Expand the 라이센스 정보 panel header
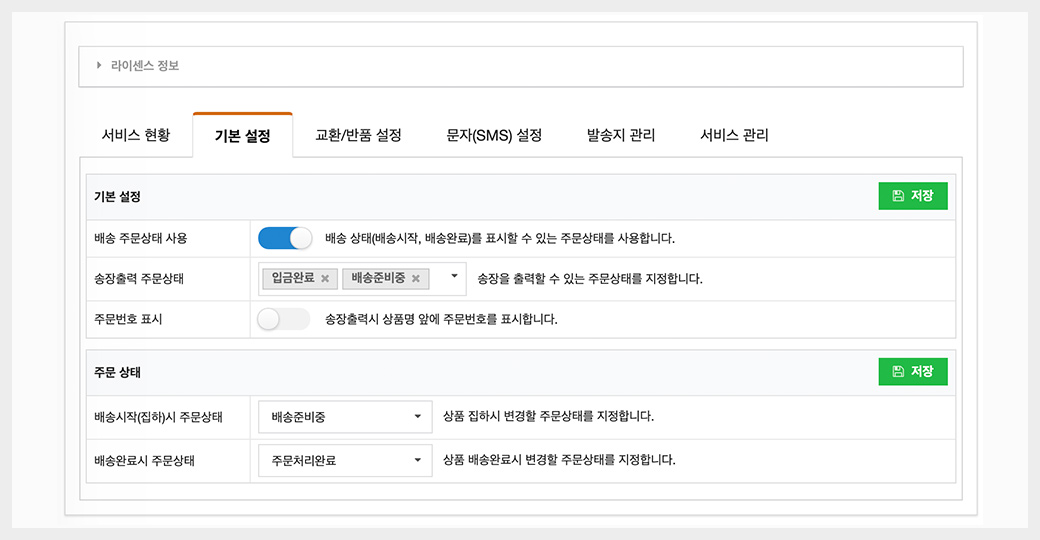This screenshot has height=540, width=1040. coord(520,66)
